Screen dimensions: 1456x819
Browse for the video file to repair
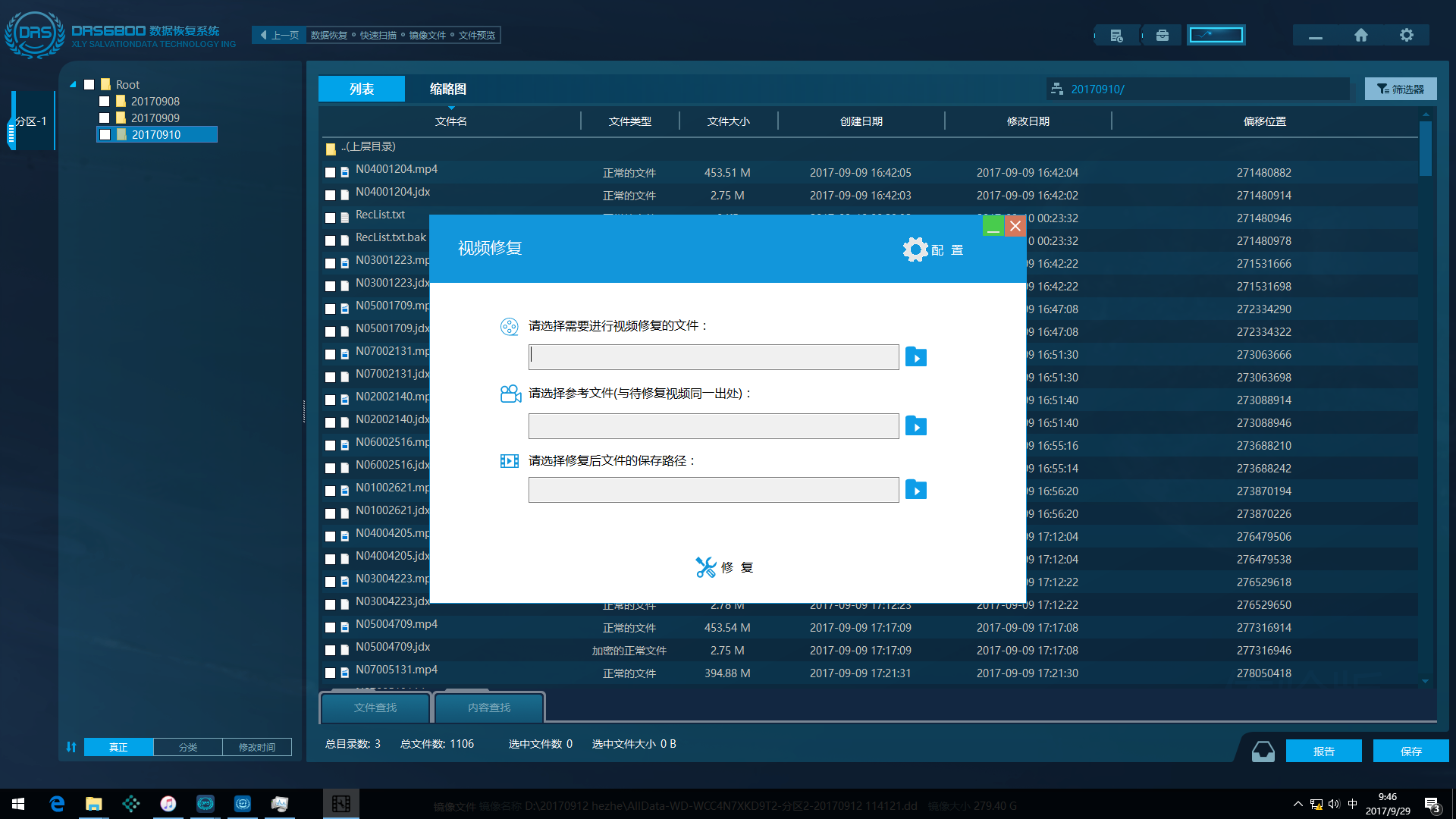point(915,357)
